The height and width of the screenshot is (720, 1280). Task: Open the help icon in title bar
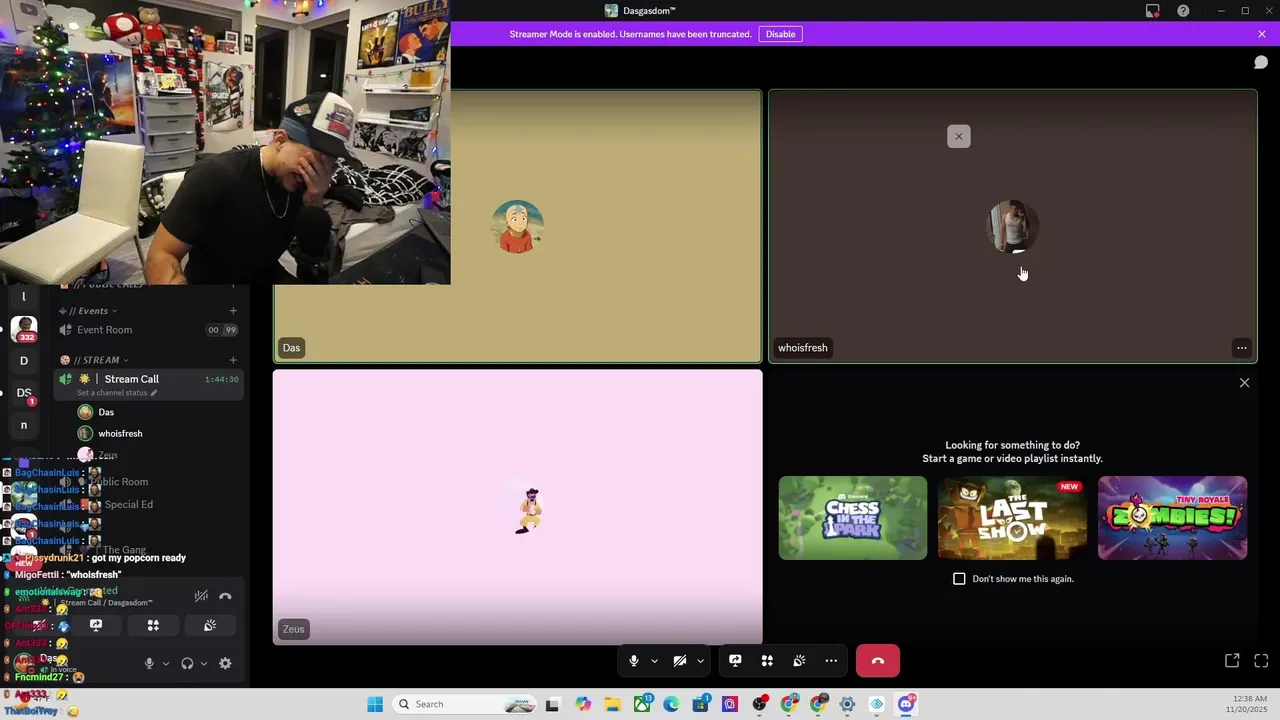pos(1183,11)
